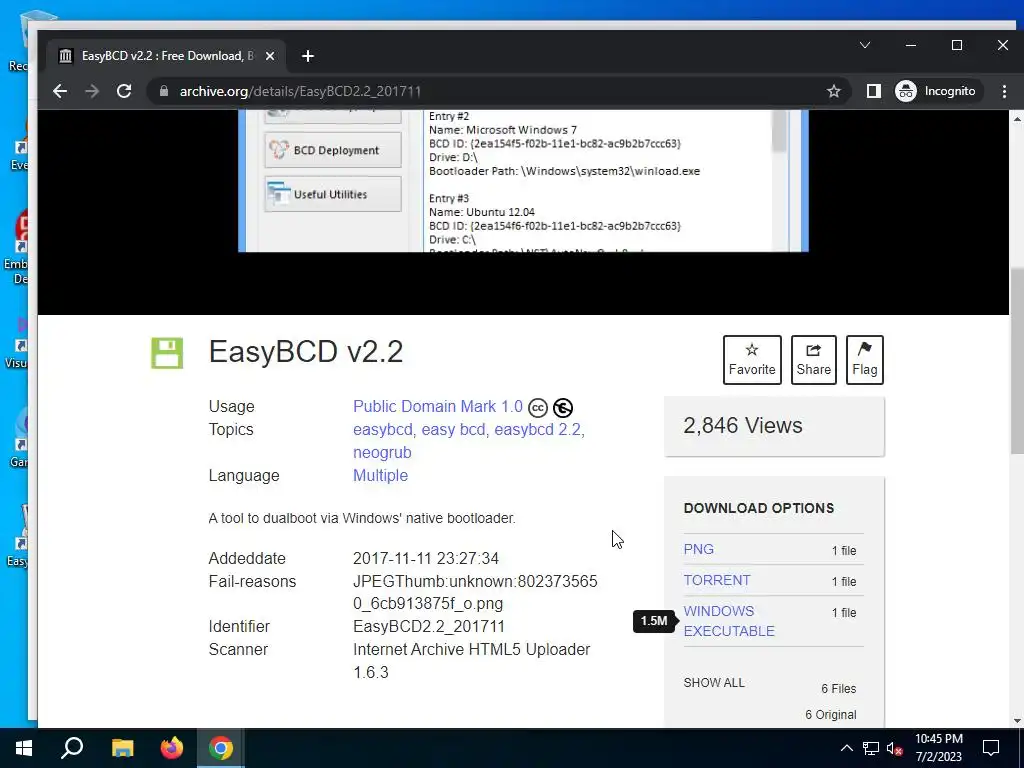Click the DOWNLOAD OPTIONS heading
The width and height of the screenshot is (1024, 768).
tap(759, 508)
